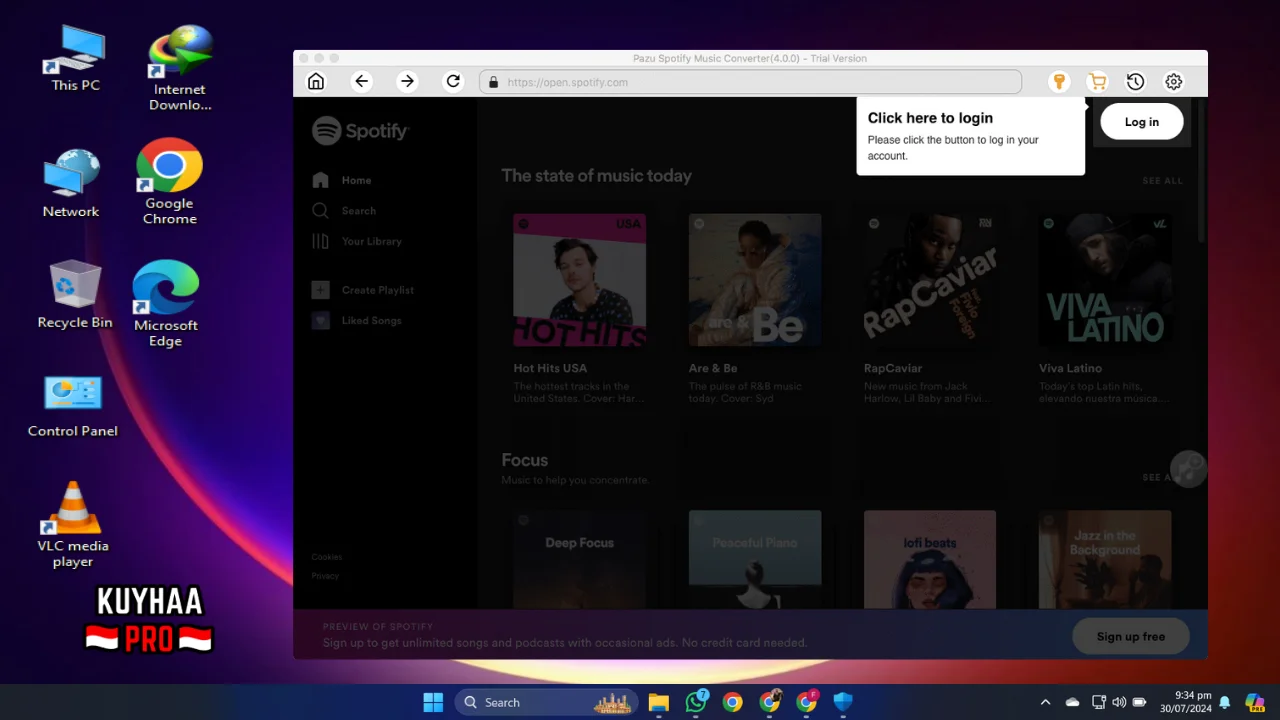Image resolution: width=1280 pixels, height=720 pixels.
Task: Open the Windows Start menu
Action: (433, 702)
